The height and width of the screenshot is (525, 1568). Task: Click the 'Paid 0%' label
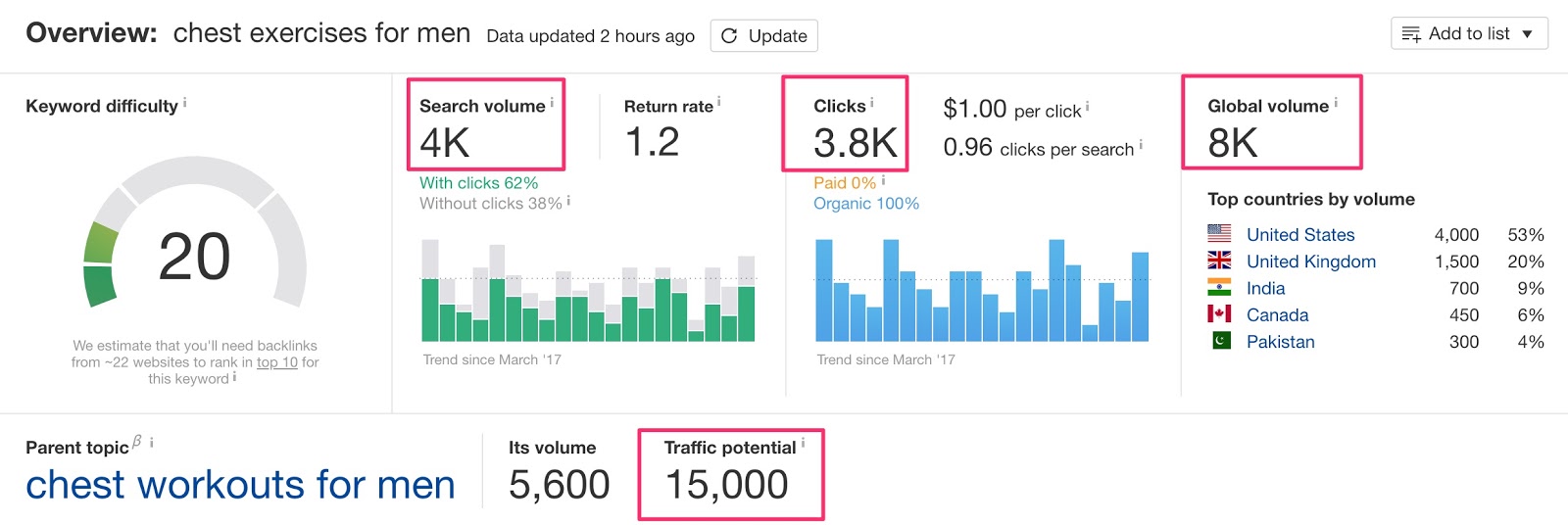[x=845, y=183]
